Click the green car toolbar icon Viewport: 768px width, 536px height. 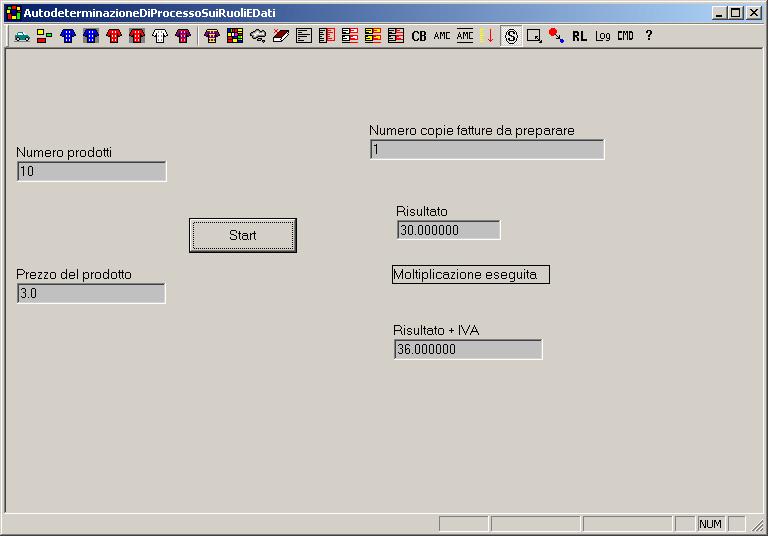pos(22,36)
